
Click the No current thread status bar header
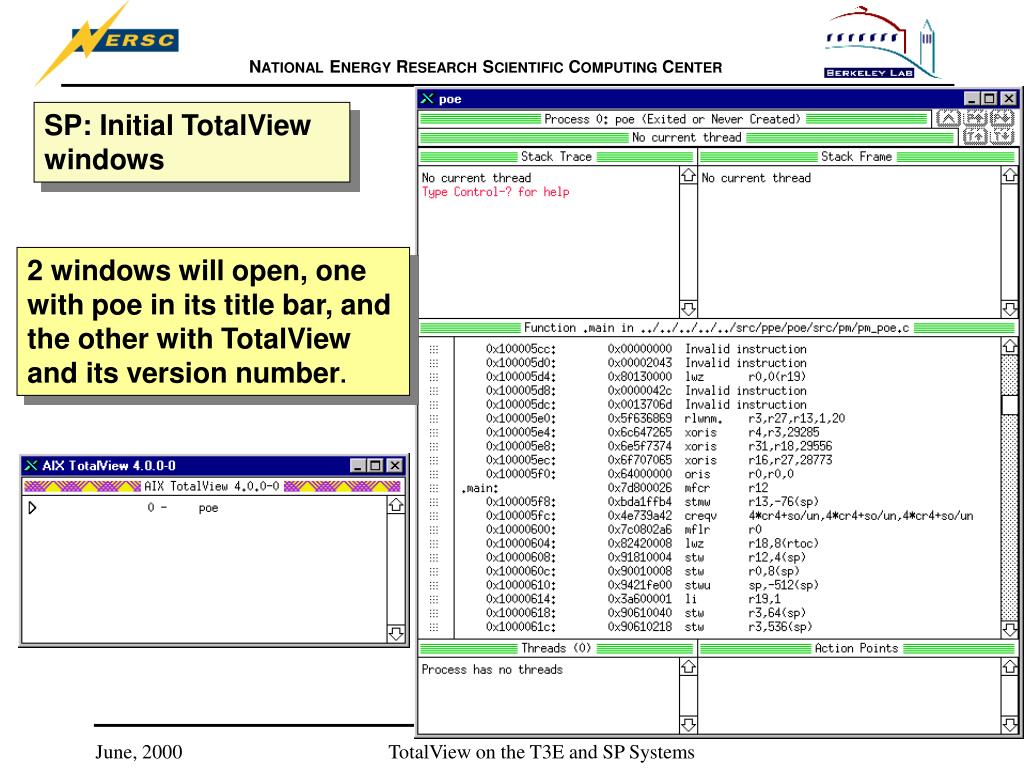click(x=687, y=137)
